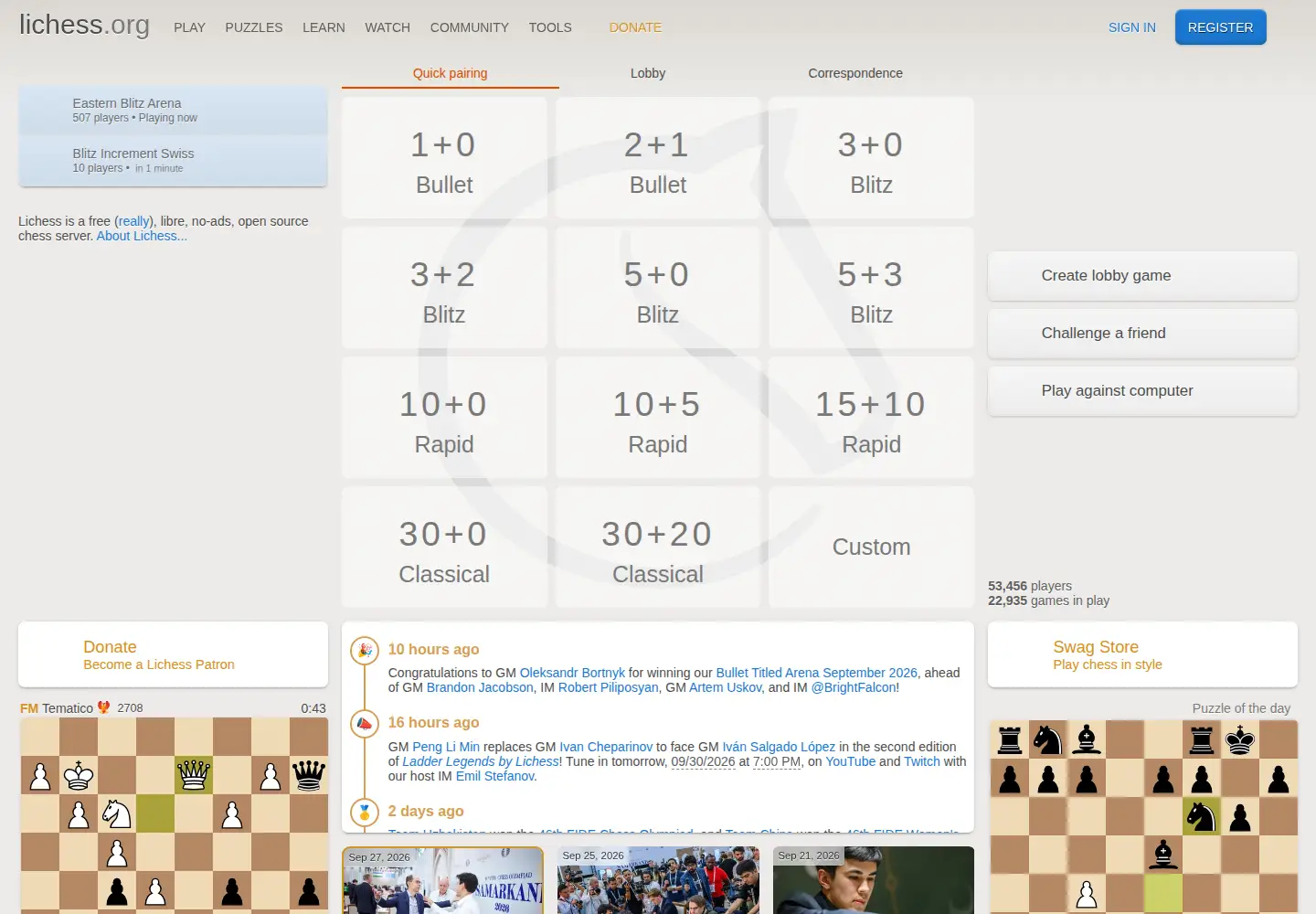Open the PLAY menu
Image resolution: width=1316 pixels, height=914 pixels.
(189, 27)
